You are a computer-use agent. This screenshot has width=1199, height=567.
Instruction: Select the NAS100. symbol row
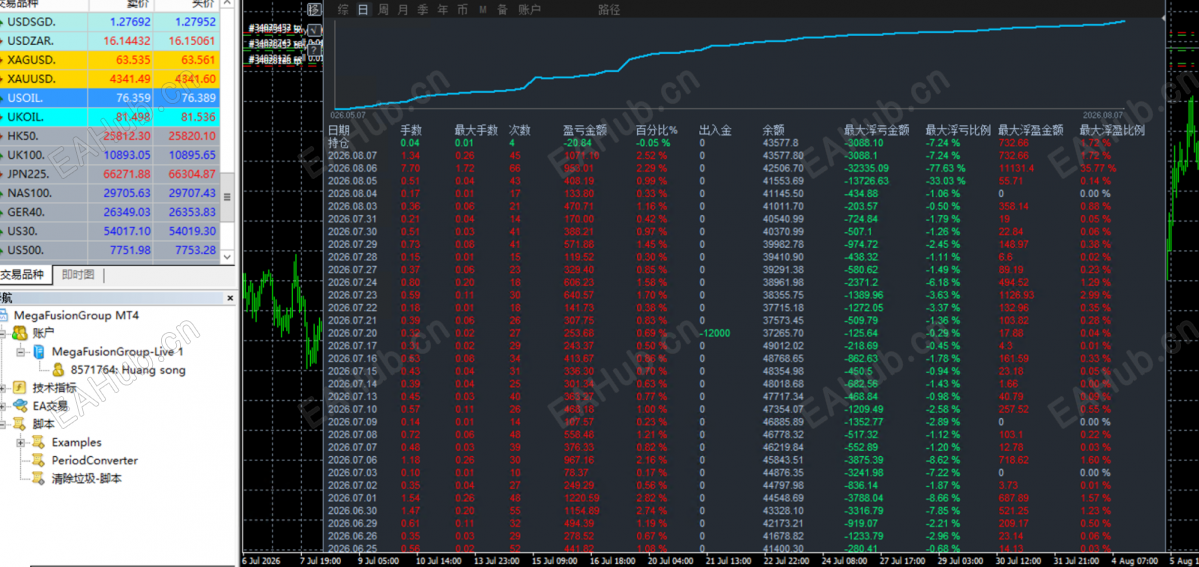point(110,194)
